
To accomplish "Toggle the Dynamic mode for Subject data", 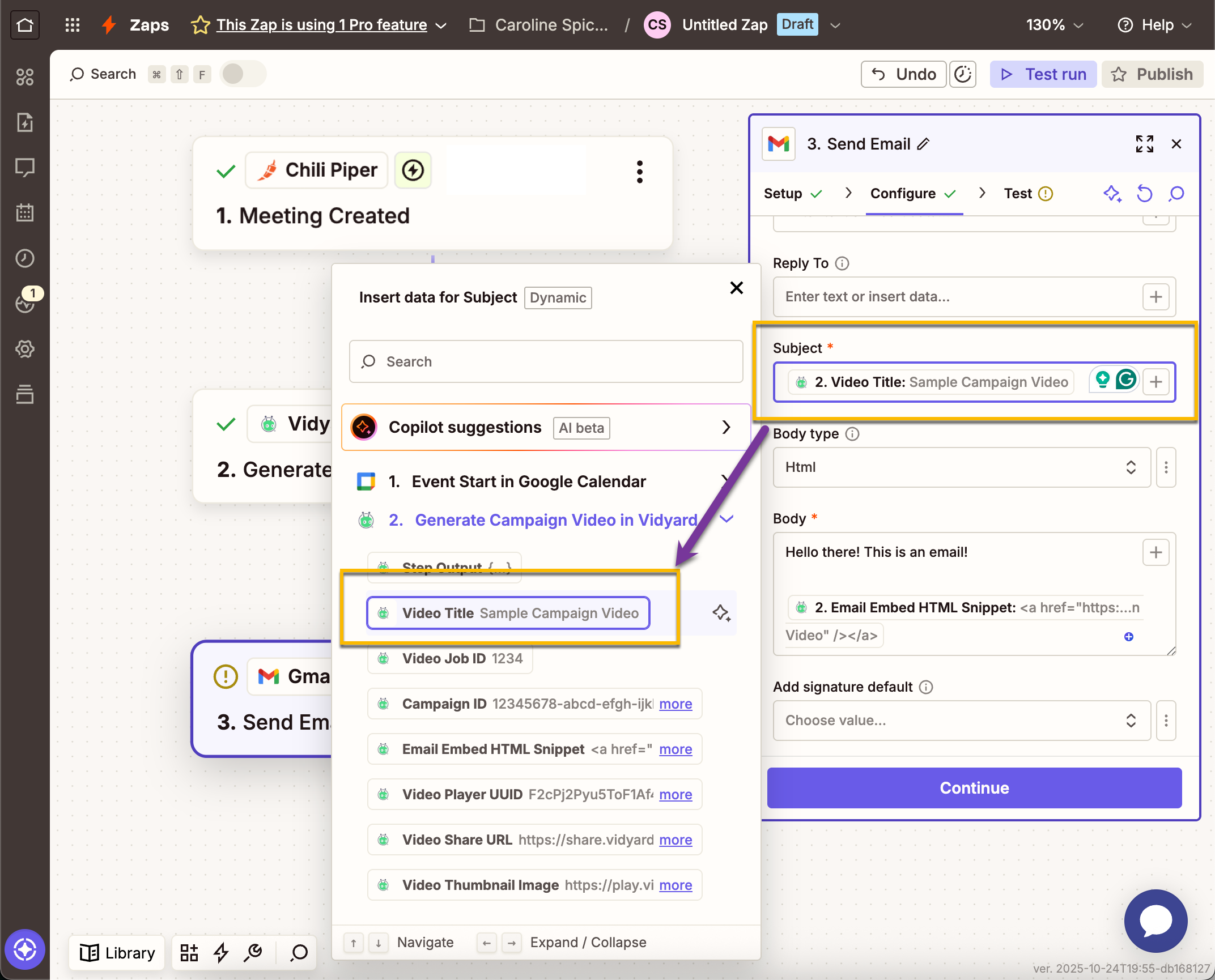I will (x=558, y=297).
